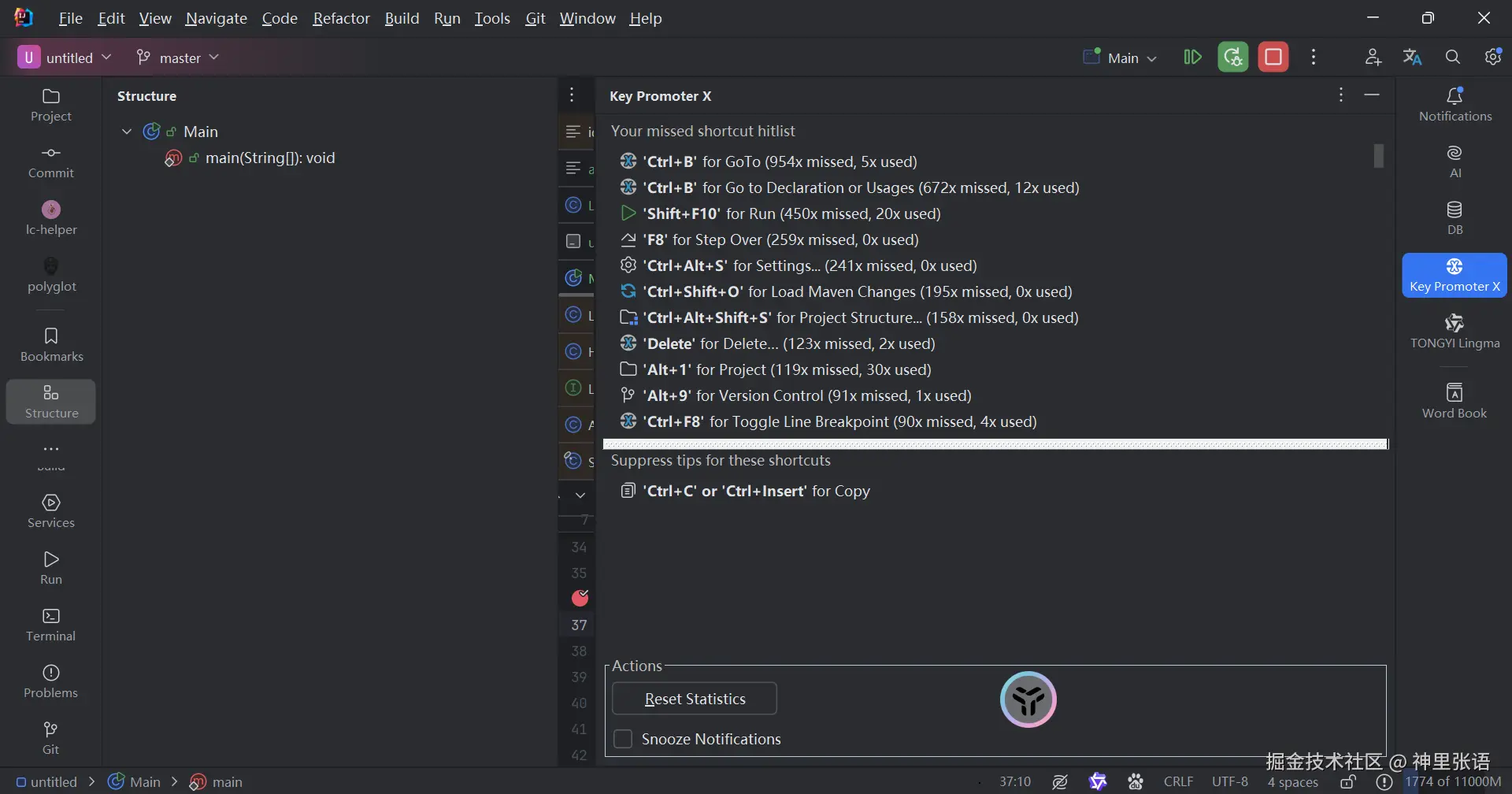Open the Navigate menu
This screenshot has width=1512, height=794.
[217, 18]
